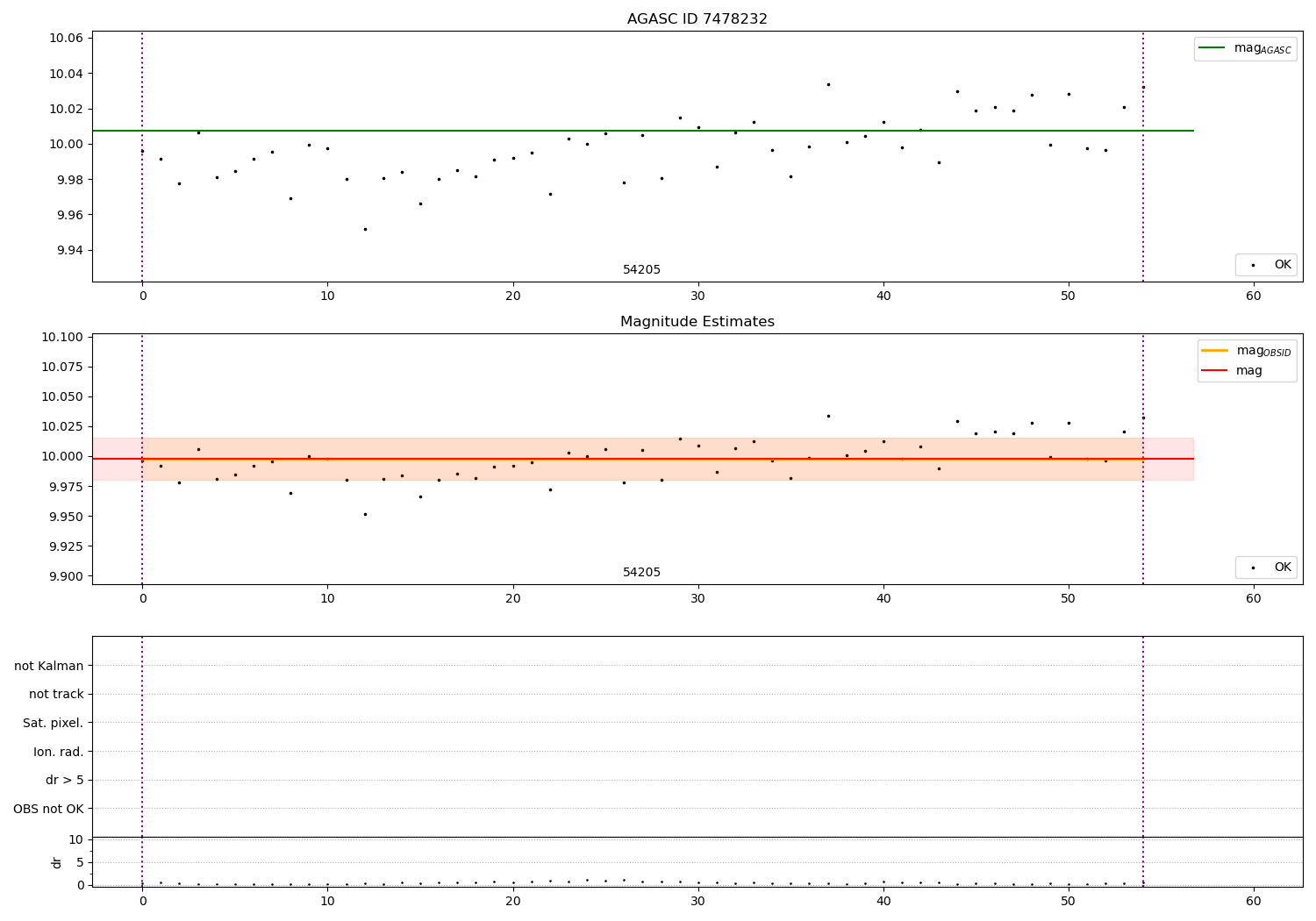Click x-axis tick 20 under the bottom plot

(513, 901)
